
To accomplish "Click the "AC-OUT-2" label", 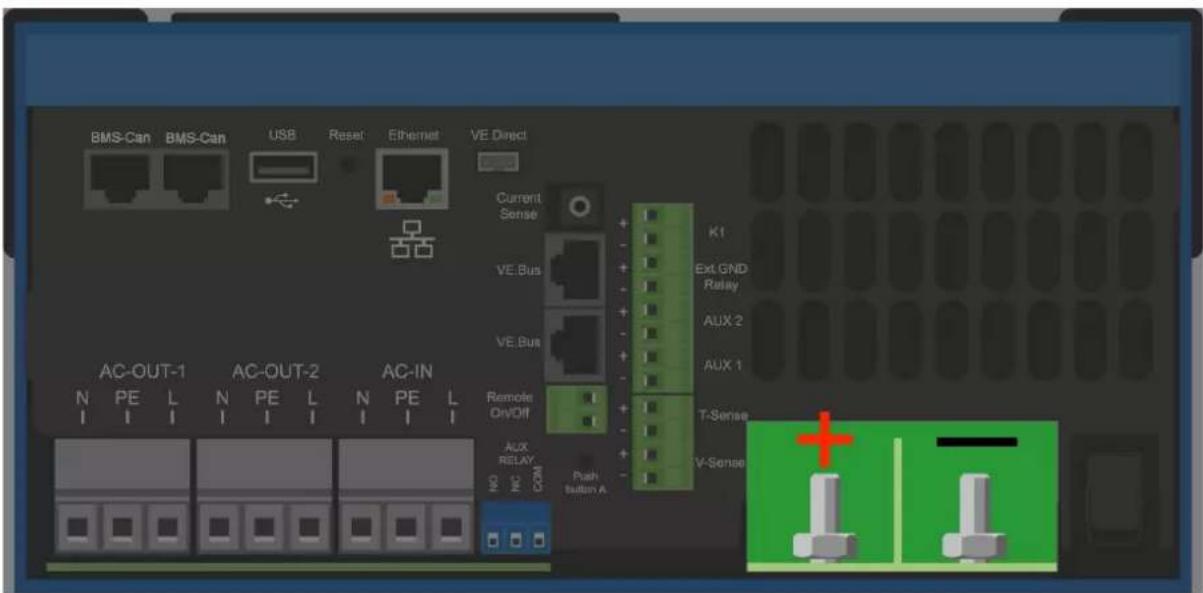I will point(275,372).
